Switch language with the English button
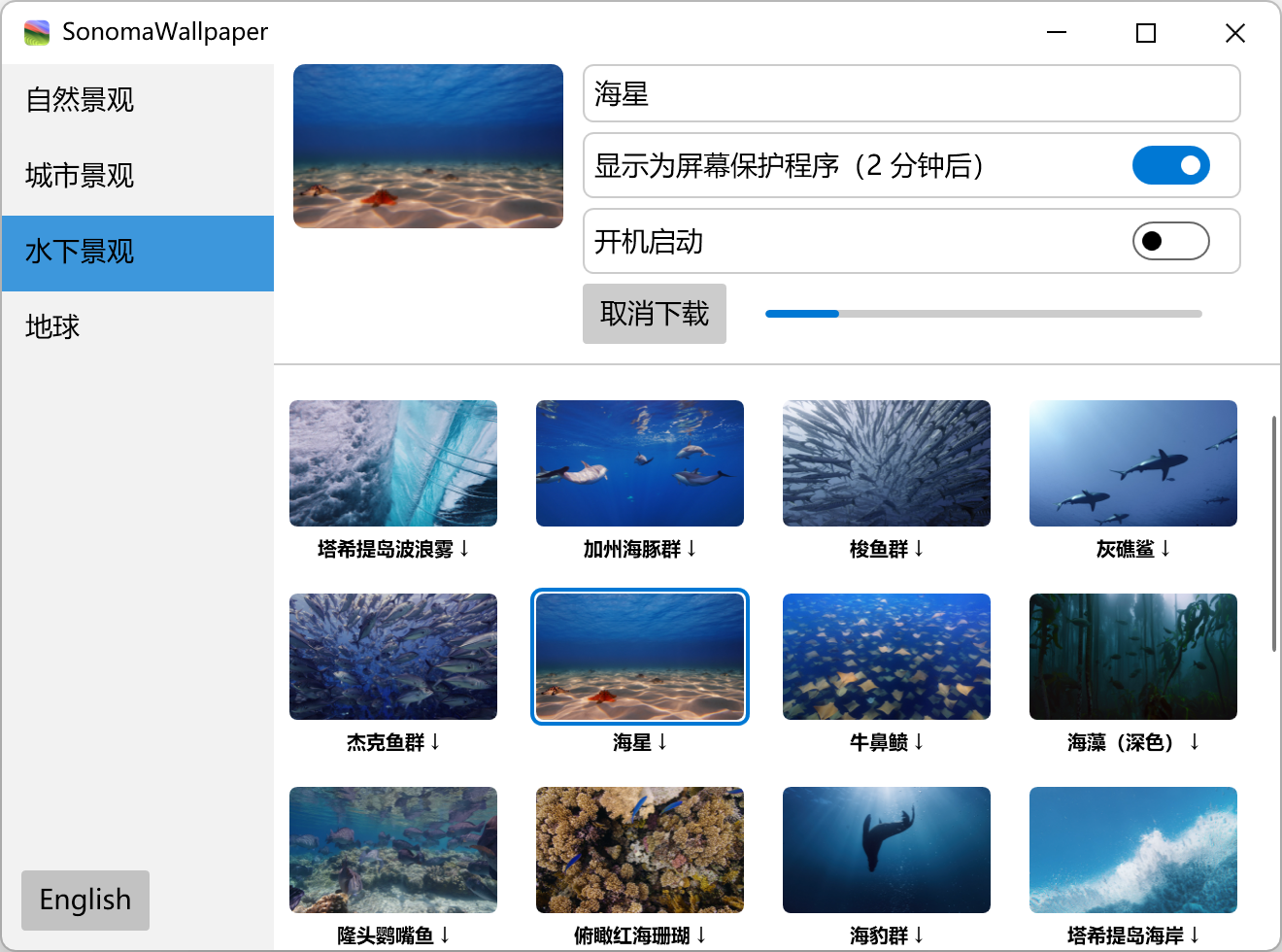 coord(85,901)
